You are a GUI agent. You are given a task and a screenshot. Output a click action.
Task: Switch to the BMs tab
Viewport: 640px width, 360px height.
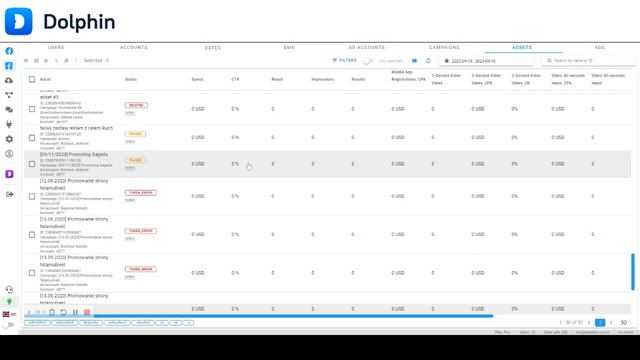coord(289,47)
